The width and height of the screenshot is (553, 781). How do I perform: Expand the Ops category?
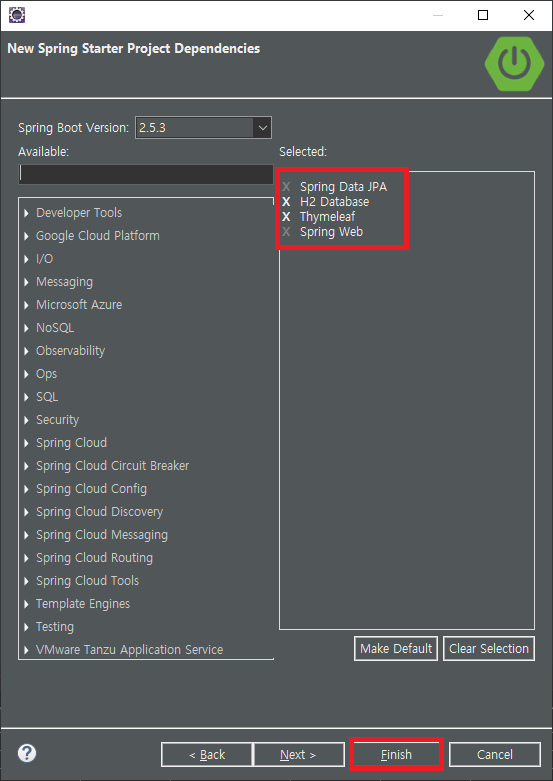[x=26, y=374]
